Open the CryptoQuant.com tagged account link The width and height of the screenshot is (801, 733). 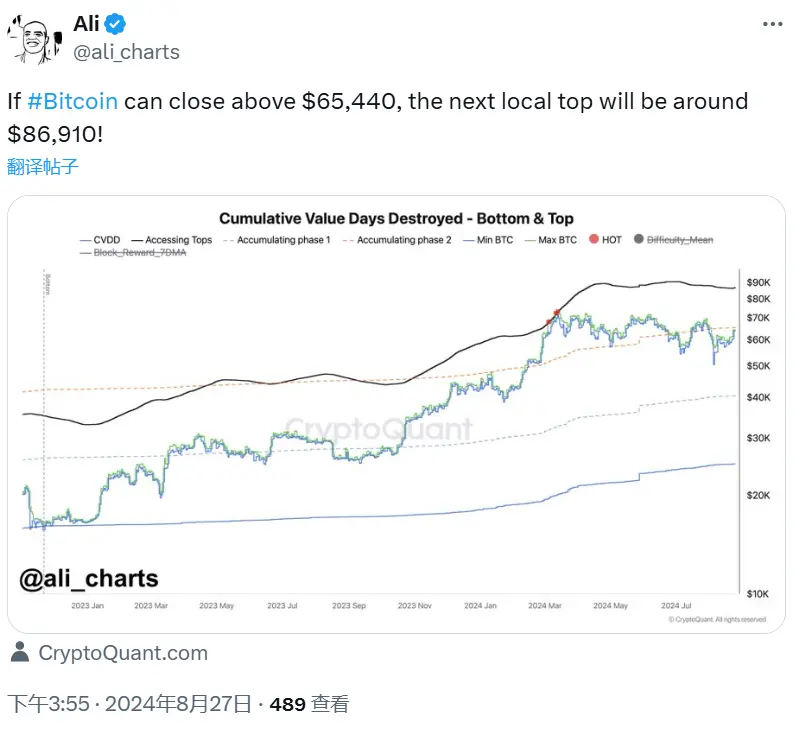point(122,653)
